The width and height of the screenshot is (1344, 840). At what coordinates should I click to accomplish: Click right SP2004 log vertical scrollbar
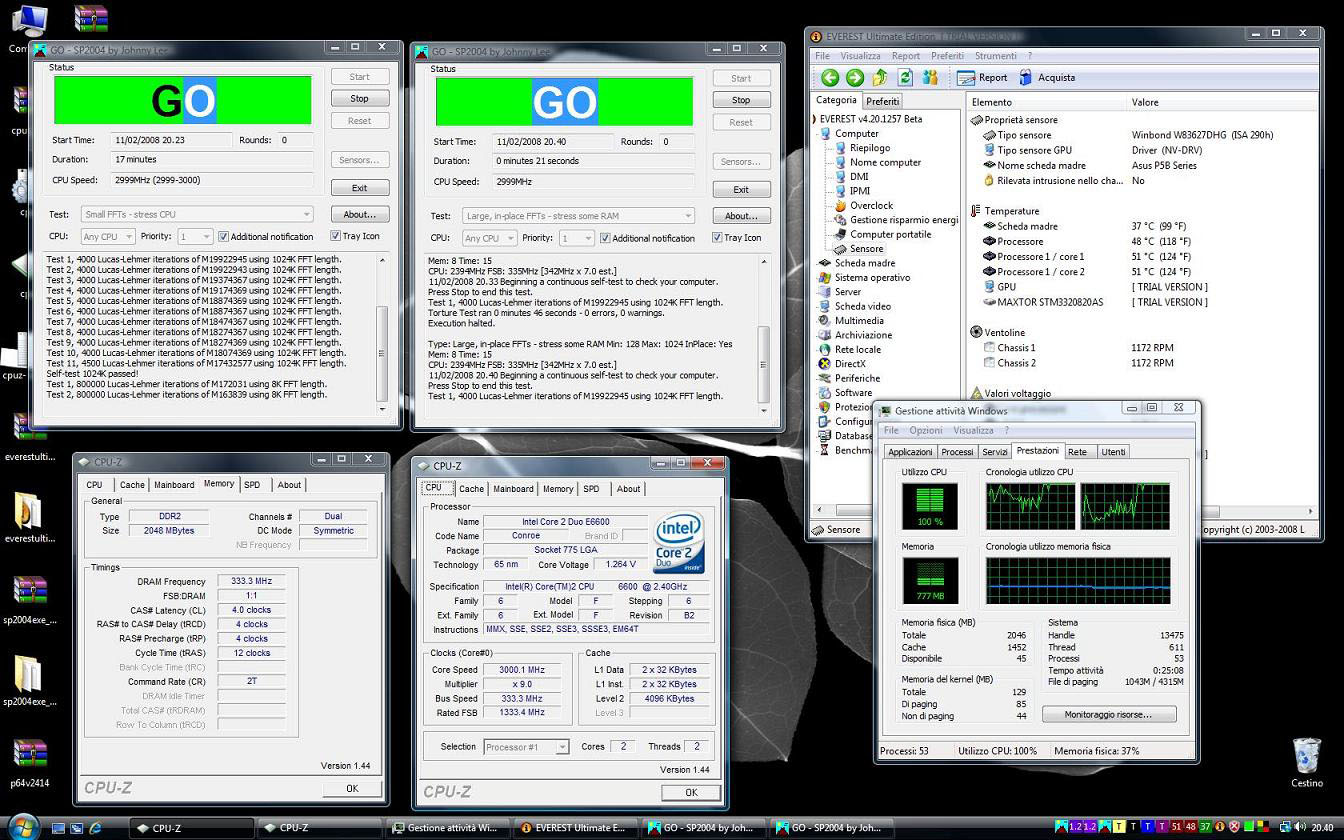click(764, 335)
